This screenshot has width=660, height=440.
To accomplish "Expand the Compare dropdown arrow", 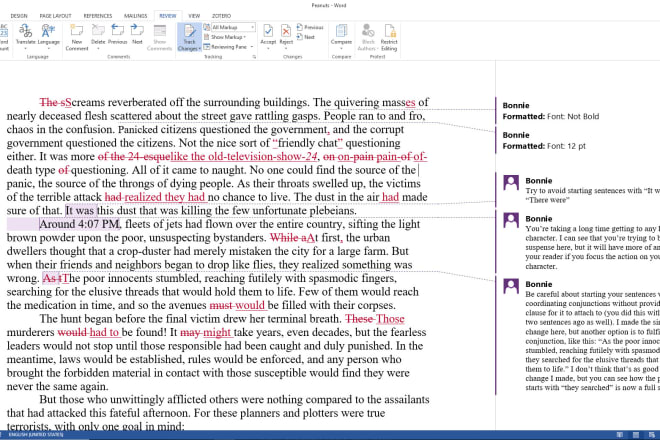I will (x=341, y=48).
